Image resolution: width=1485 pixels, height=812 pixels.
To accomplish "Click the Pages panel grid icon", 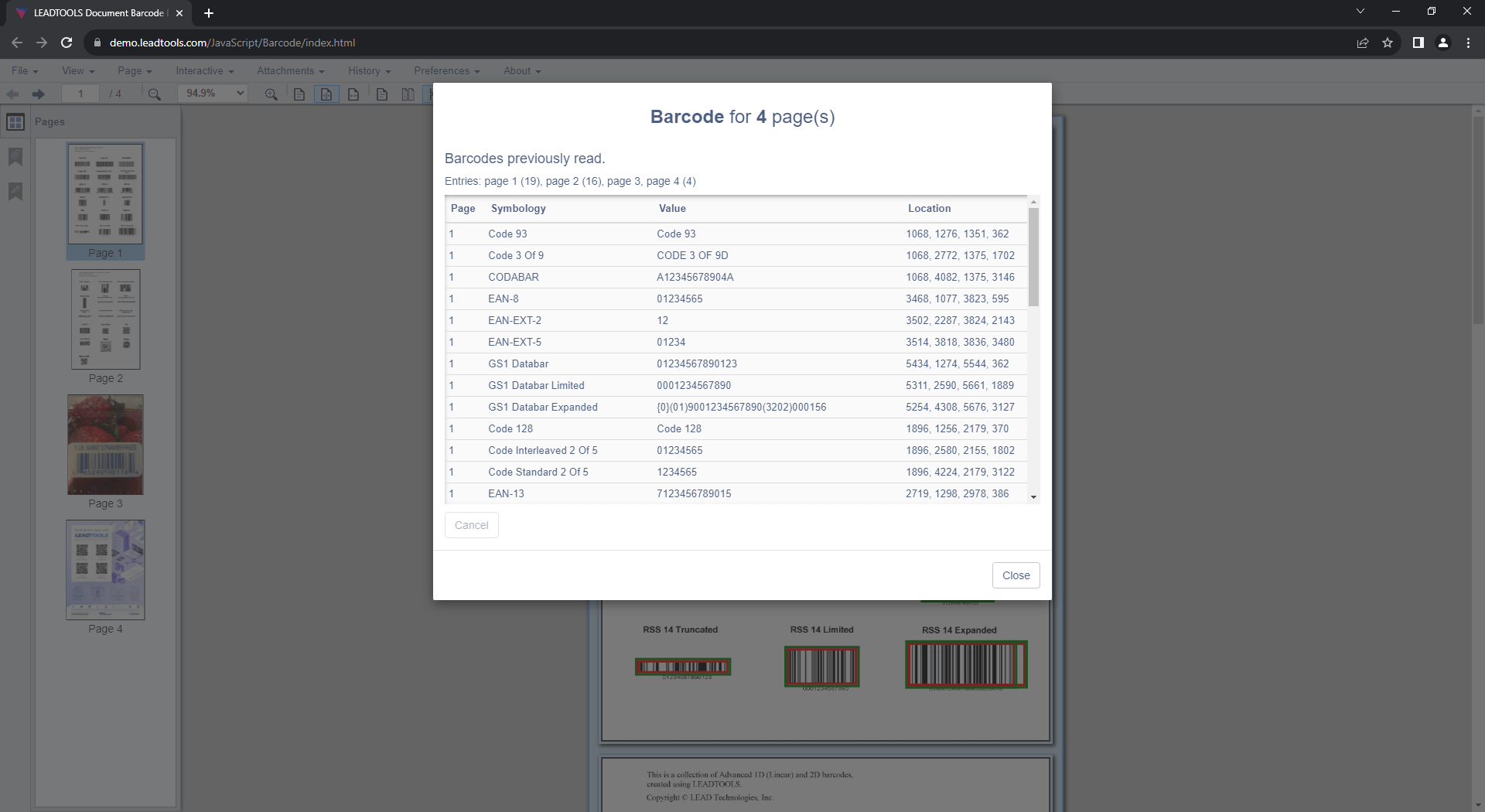I will (15, 121).
